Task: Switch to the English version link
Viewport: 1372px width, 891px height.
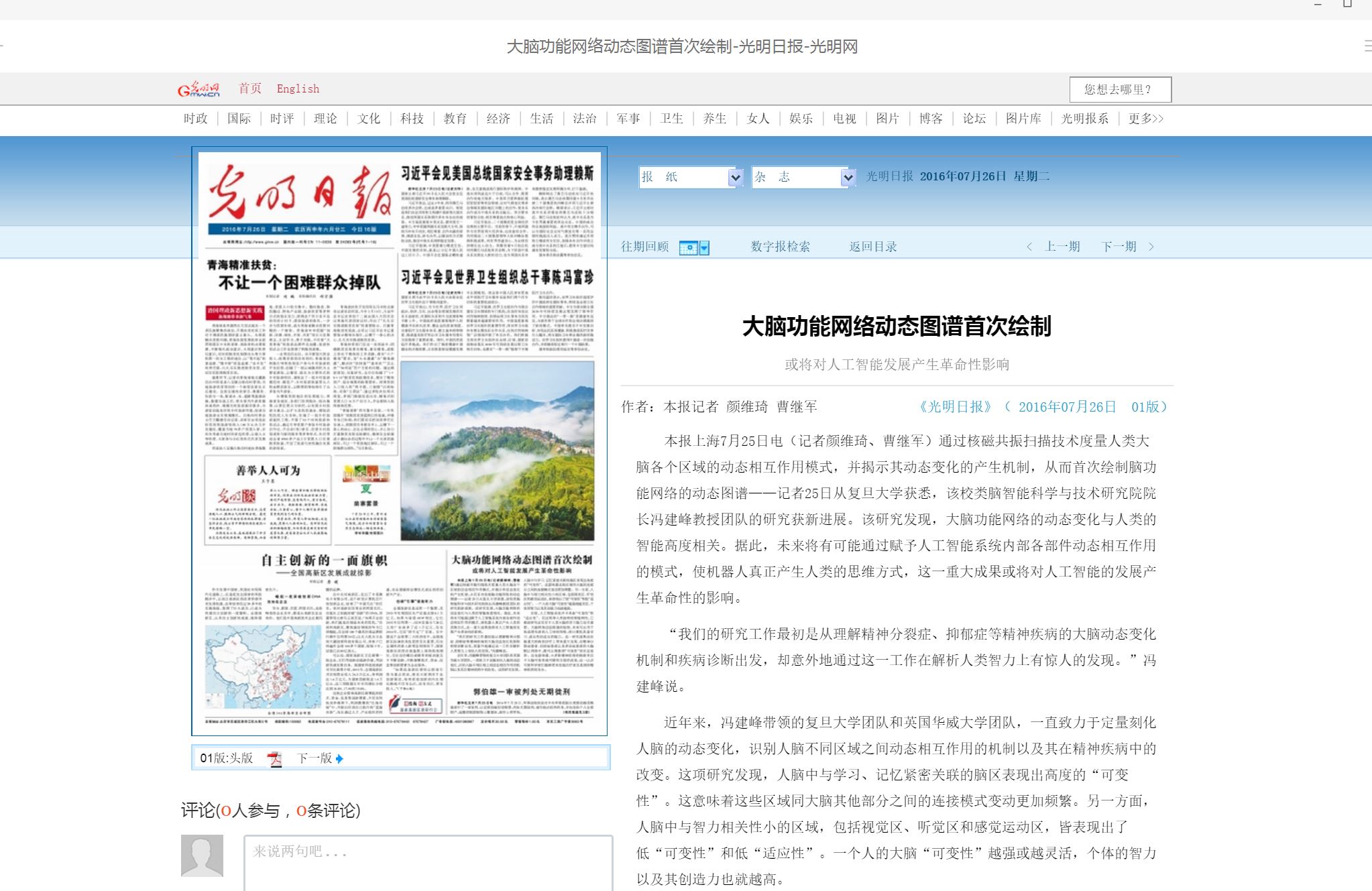Action: (x=298, y=88)
